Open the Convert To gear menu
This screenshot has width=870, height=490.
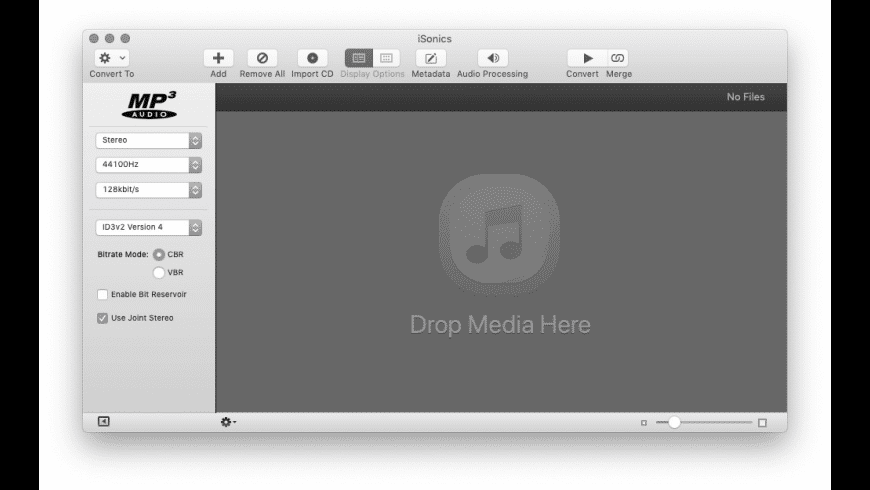112,58
